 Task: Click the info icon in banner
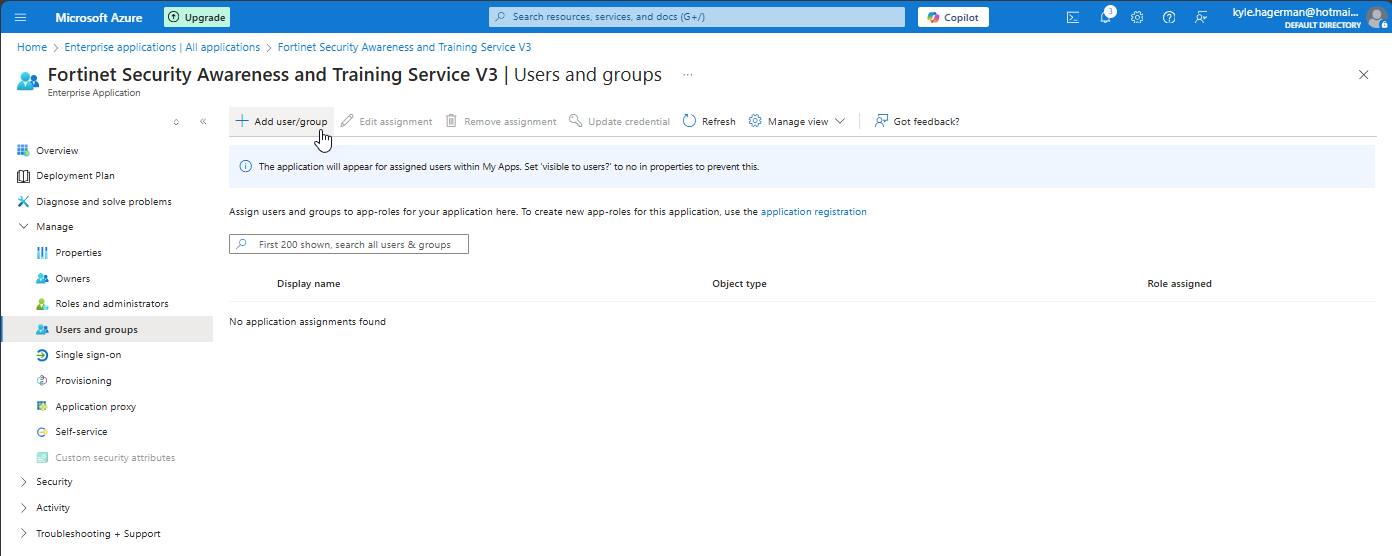(x=246, y=167)
